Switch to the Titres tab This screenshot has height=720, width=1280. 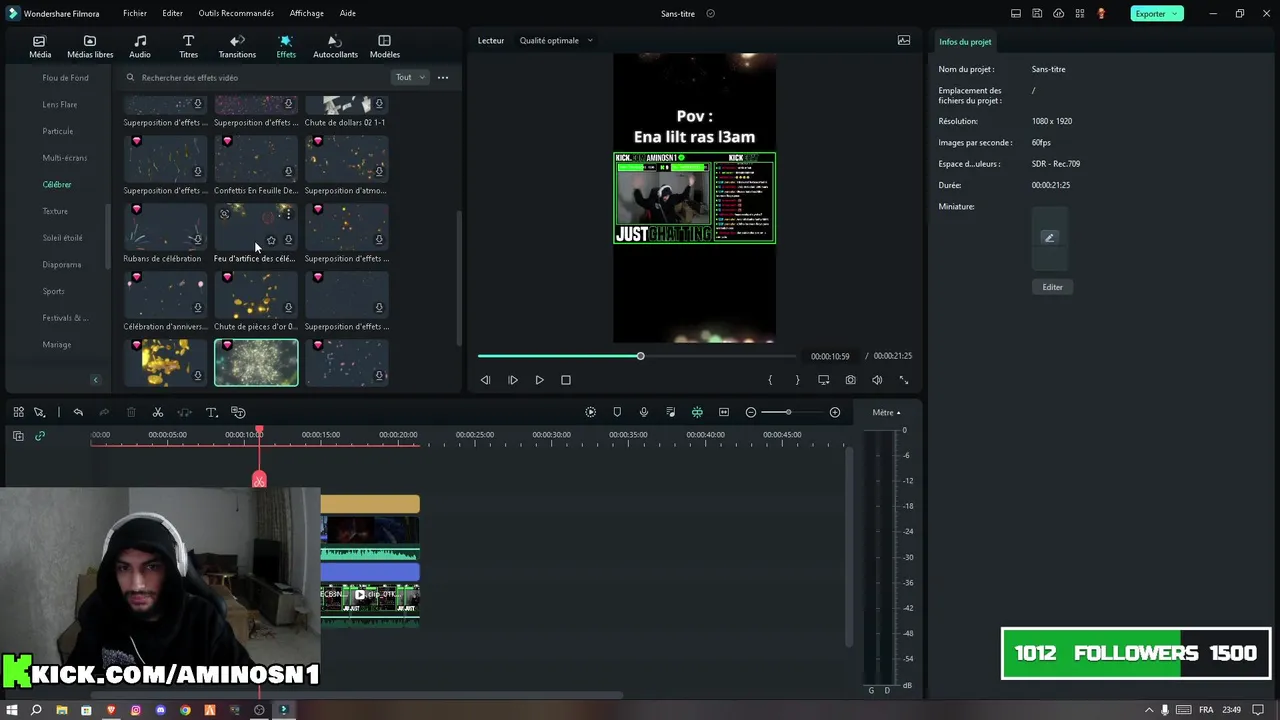pos(188,47)
